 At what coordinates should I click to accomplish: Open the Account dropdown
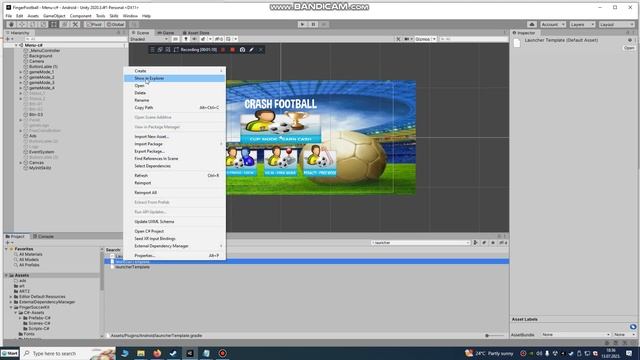click(553, 24)
